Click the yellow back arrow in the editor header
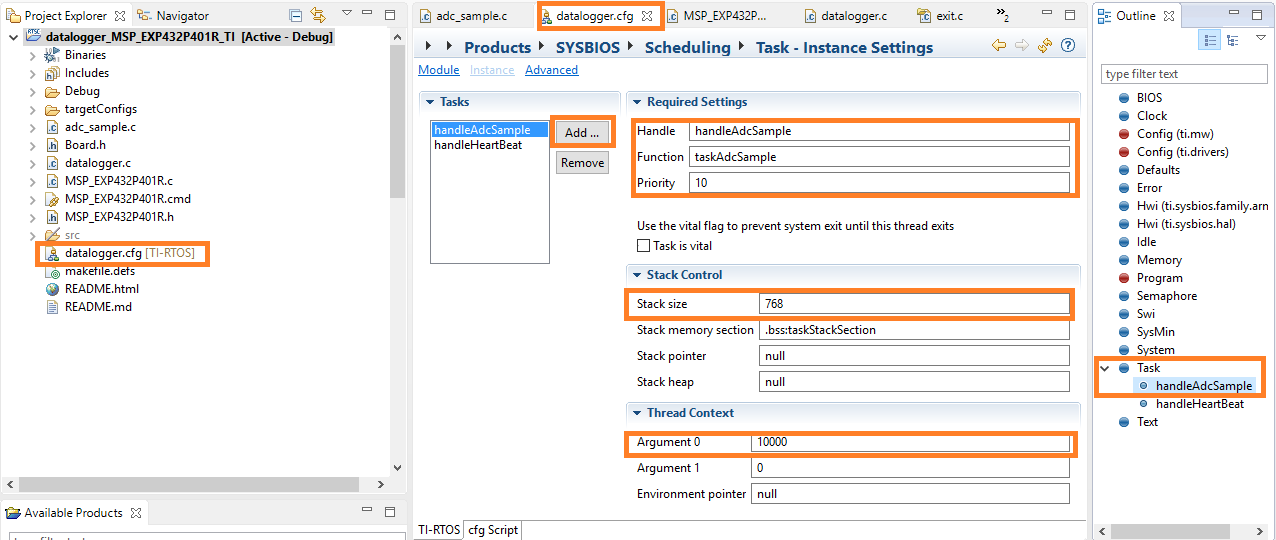 pos(998,46)
